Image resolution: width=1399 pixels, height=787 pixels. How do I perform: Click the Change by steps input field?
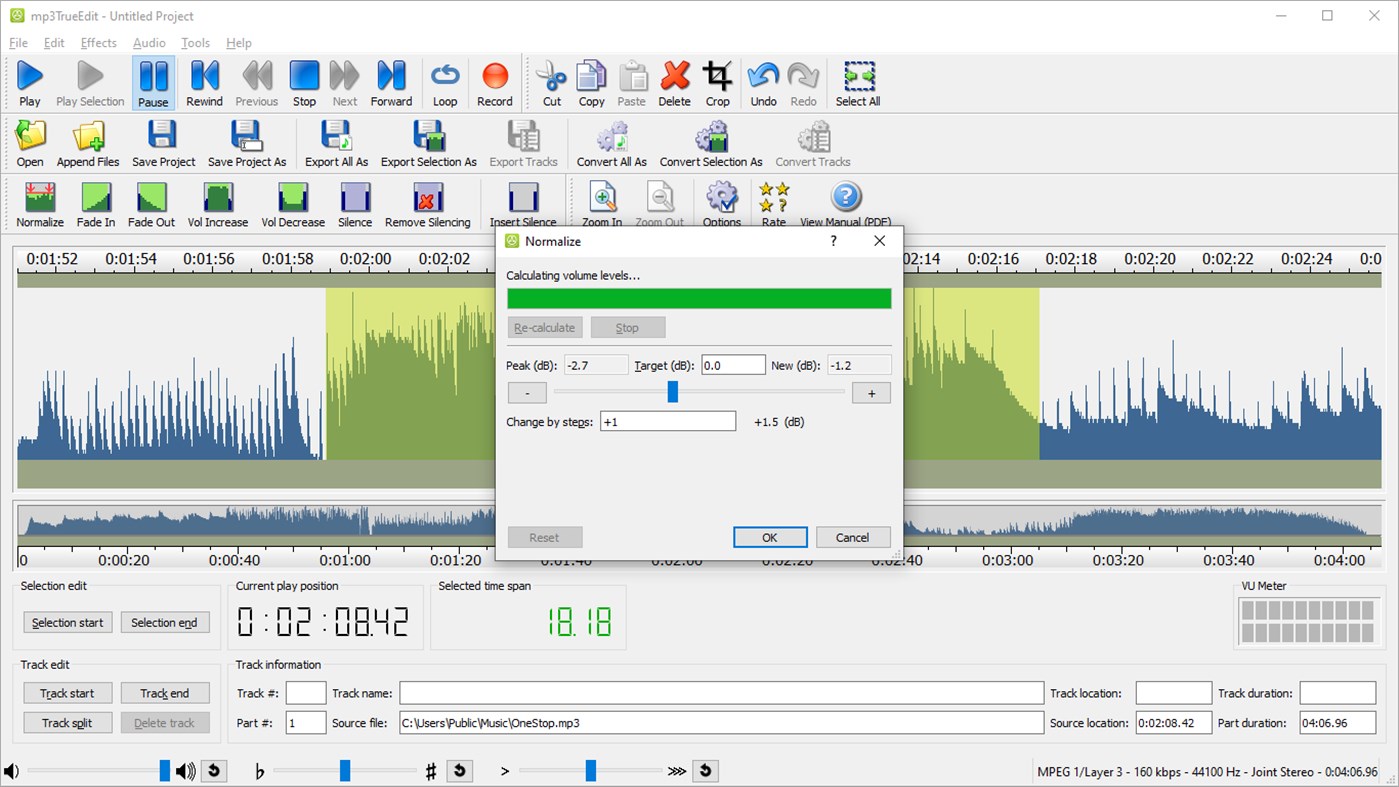pos(667,421)
